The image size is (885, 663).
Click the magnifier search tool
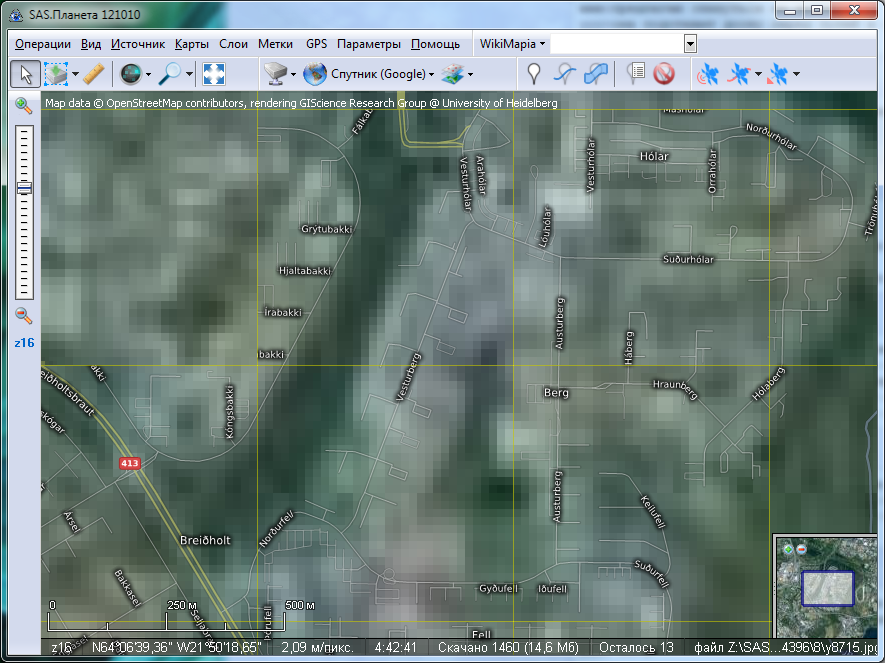point(170,74)
